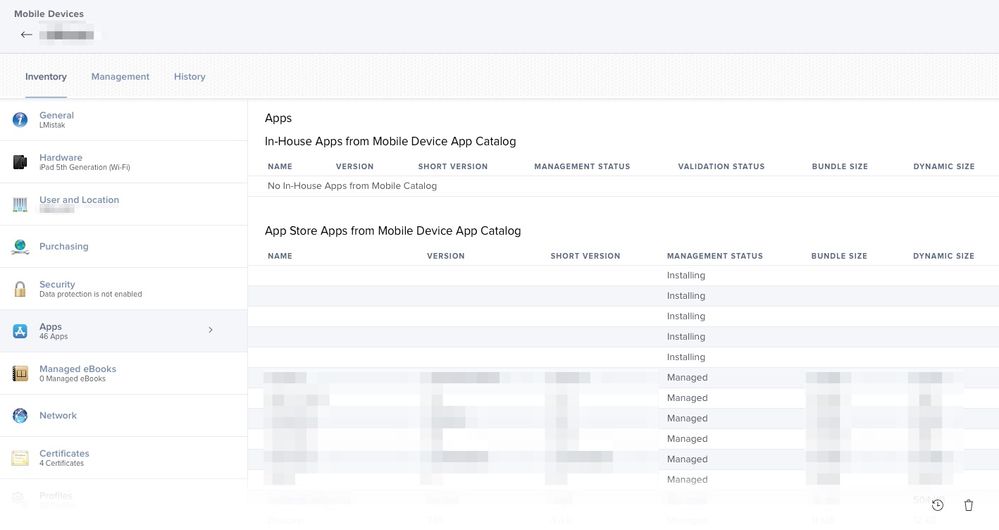Click the Security padlock icon
Image resolution: width=999 pixels, height=530 pixels.
(20, 289)
